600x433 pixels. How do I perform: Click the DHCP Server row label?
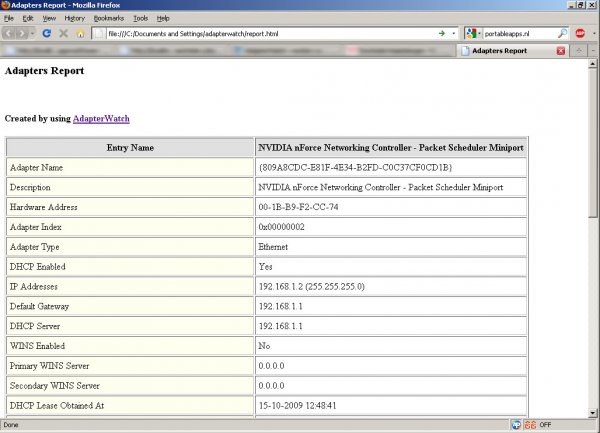[35, 326]
